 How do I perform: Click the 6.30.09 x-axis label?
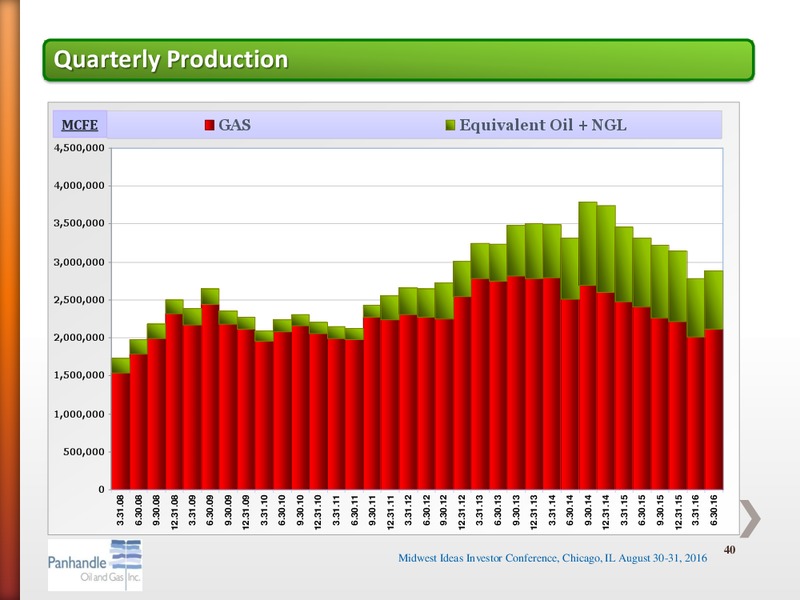210,510
